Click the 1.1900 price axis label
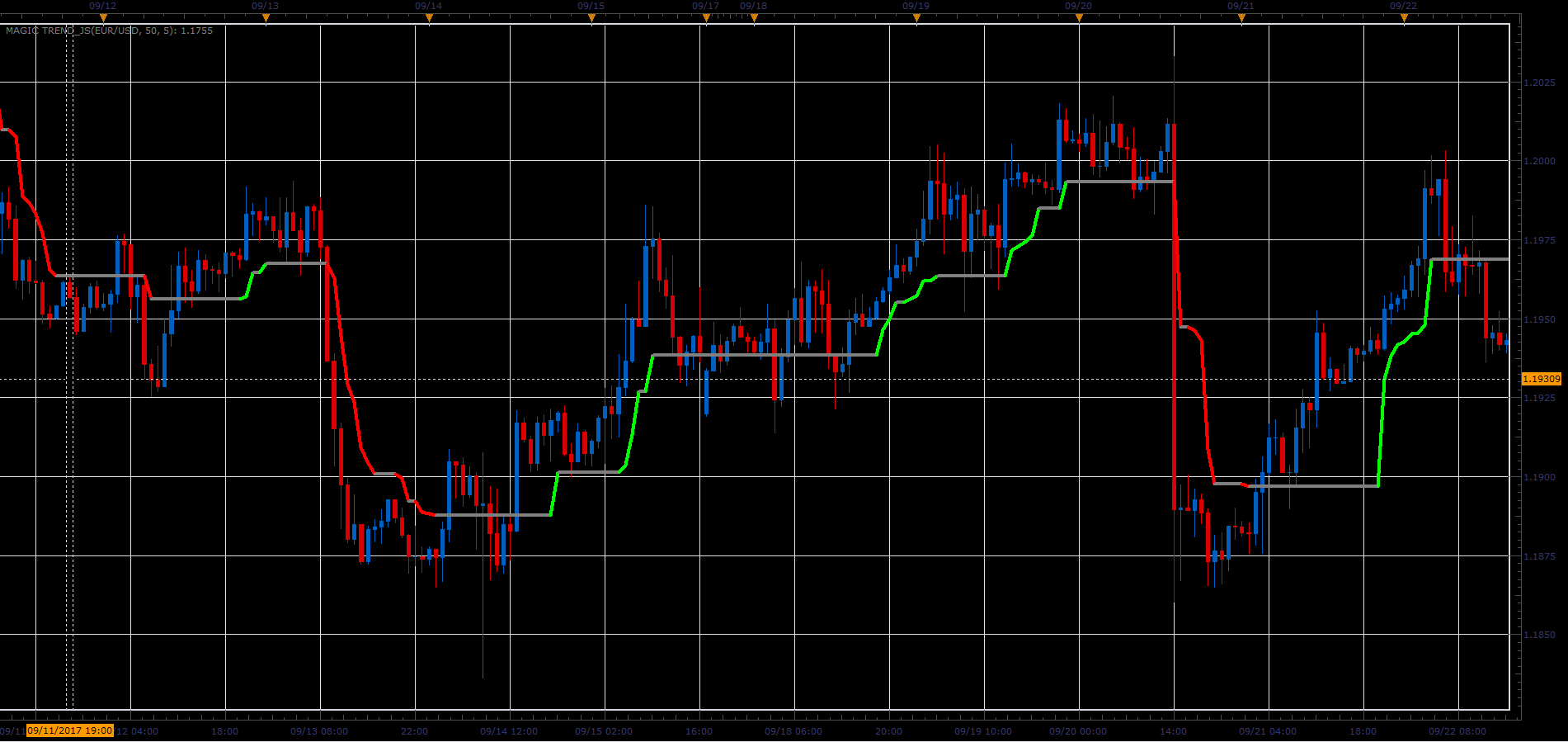 [1539, 477]
